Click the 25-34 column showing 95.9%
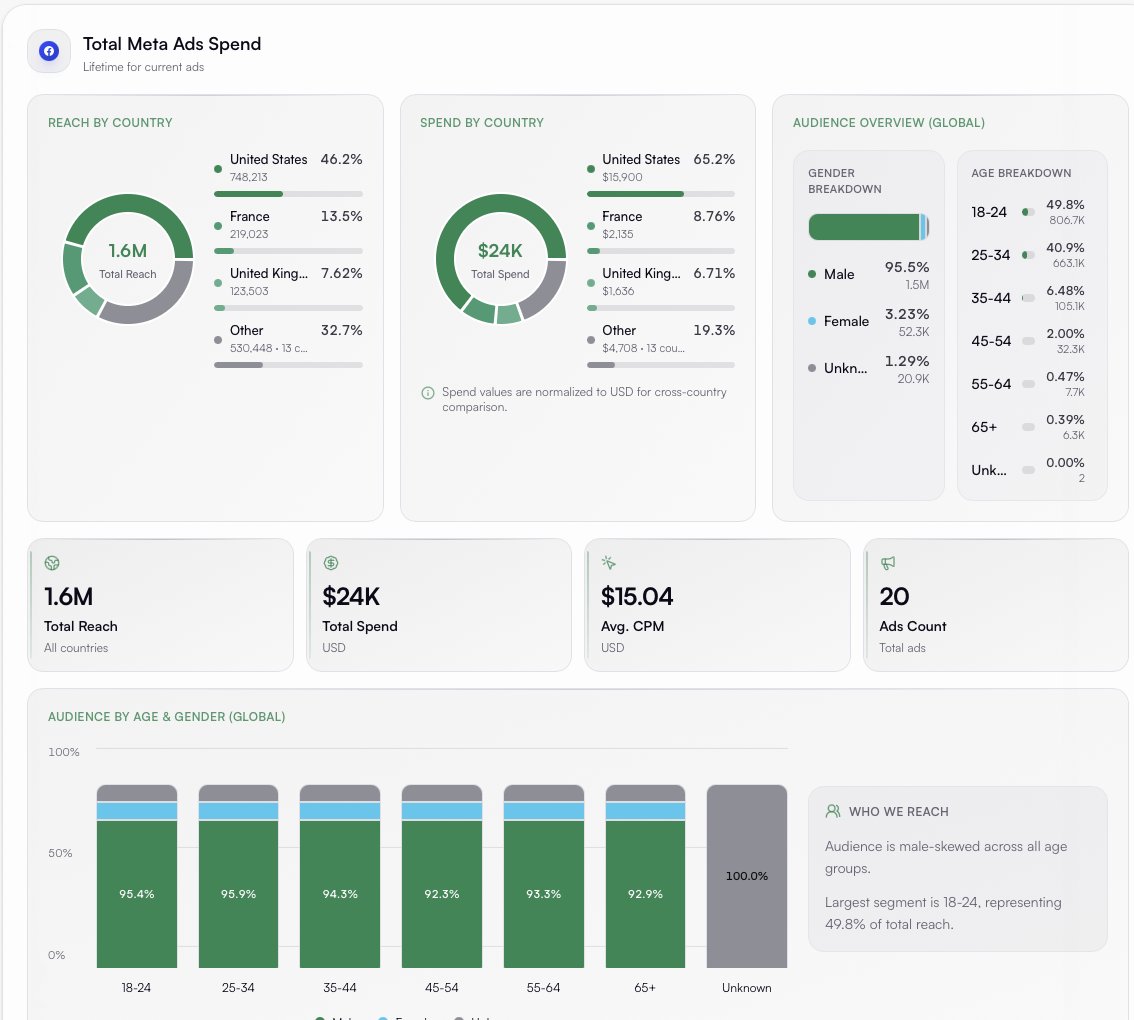 (x=238, y=876)
